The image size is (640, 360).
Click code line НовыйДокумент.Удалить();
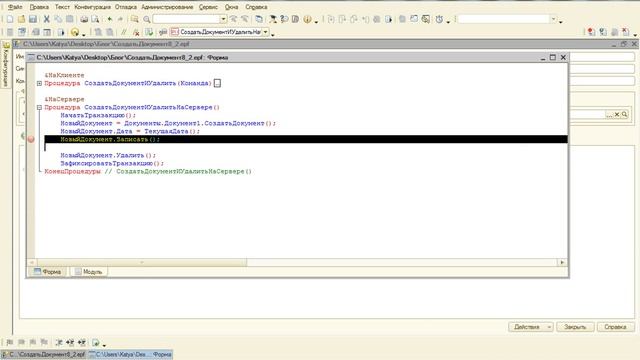pyautogui.click(x=108, y=156)
